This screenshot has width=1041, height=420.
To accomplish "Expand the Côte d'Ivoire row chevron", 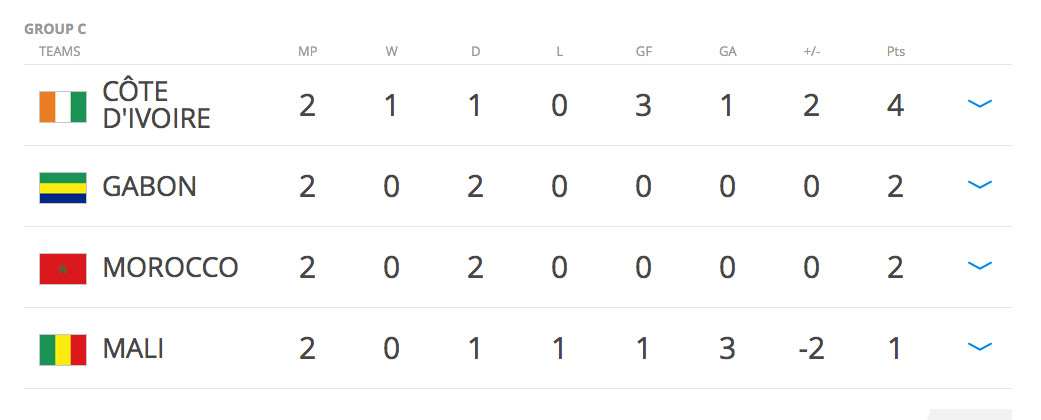I will click(979, 104).
